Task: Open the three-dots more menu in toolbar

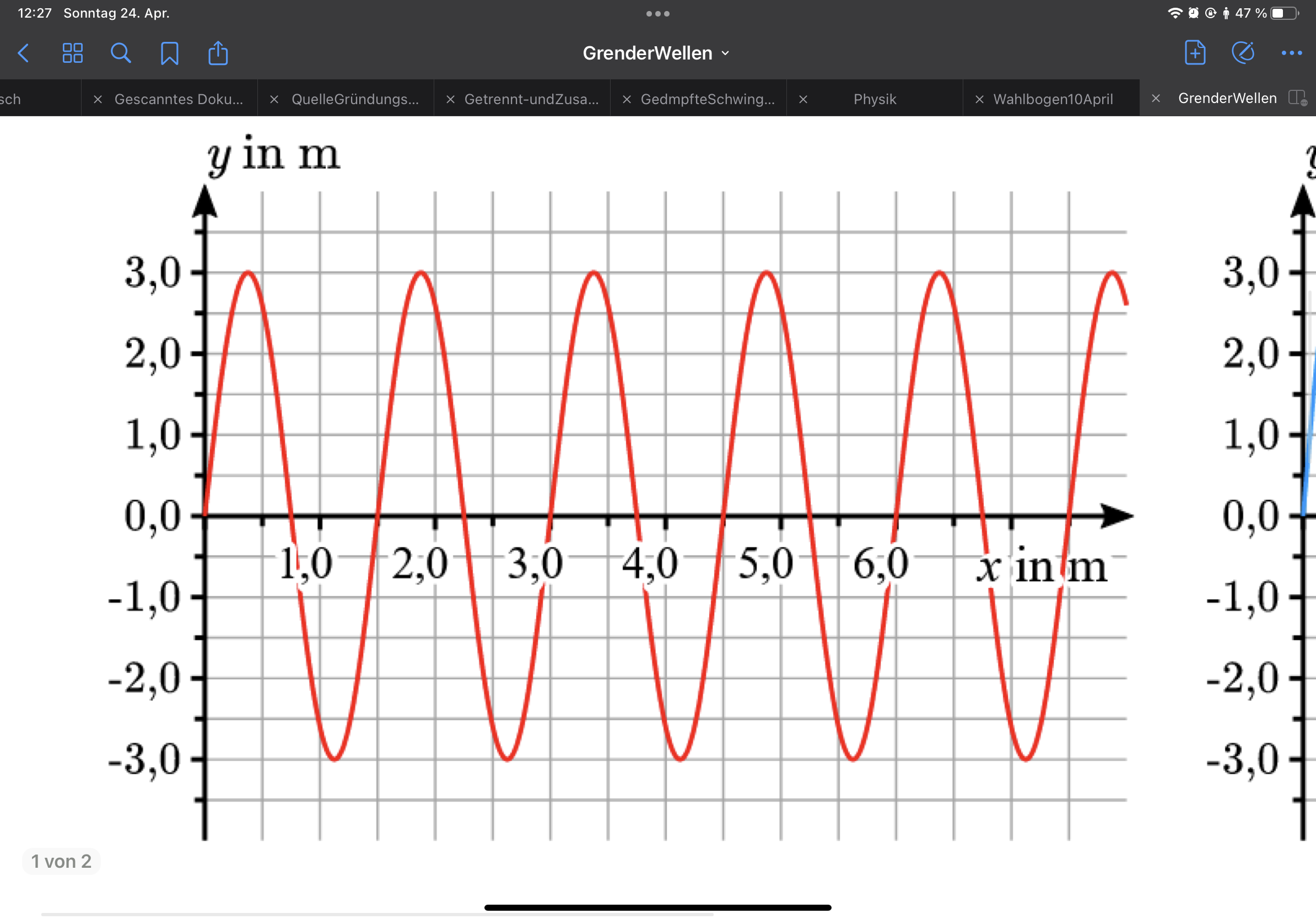Action: pyautogui.click(x=1291, y=53)
